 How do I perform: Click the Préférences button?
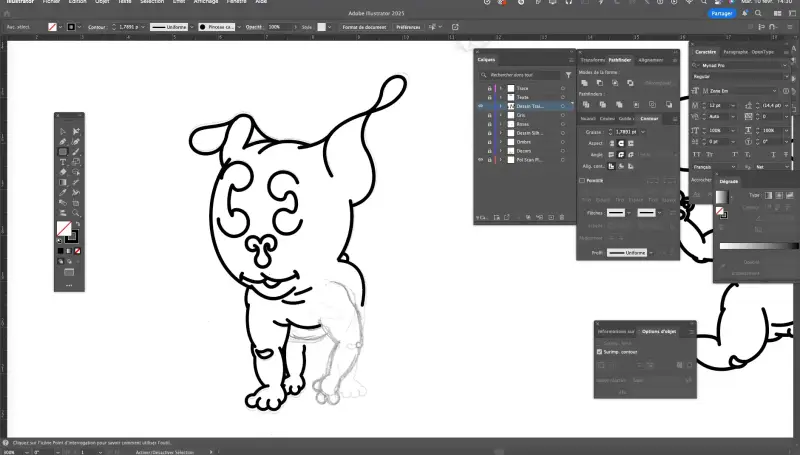pyautogui.click(x=407, y=27)
